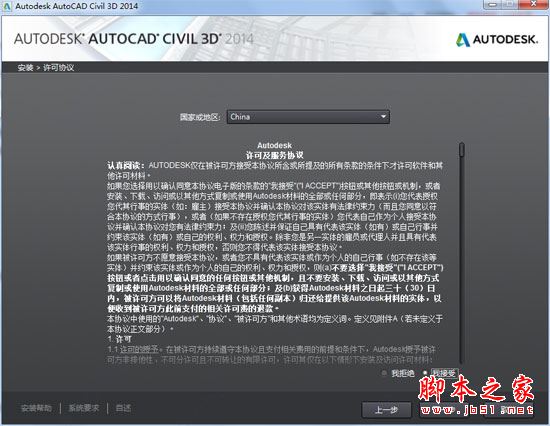
Task: Open the 自述 readme link
Action: (123, 408)
